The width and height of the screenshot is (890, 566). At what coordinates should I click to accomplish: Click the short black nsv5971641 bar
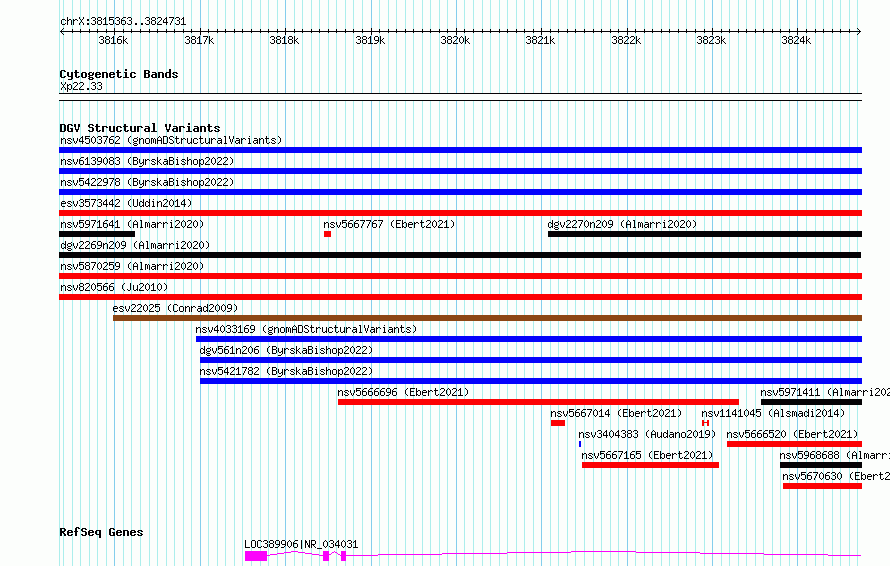coord(97,234)
